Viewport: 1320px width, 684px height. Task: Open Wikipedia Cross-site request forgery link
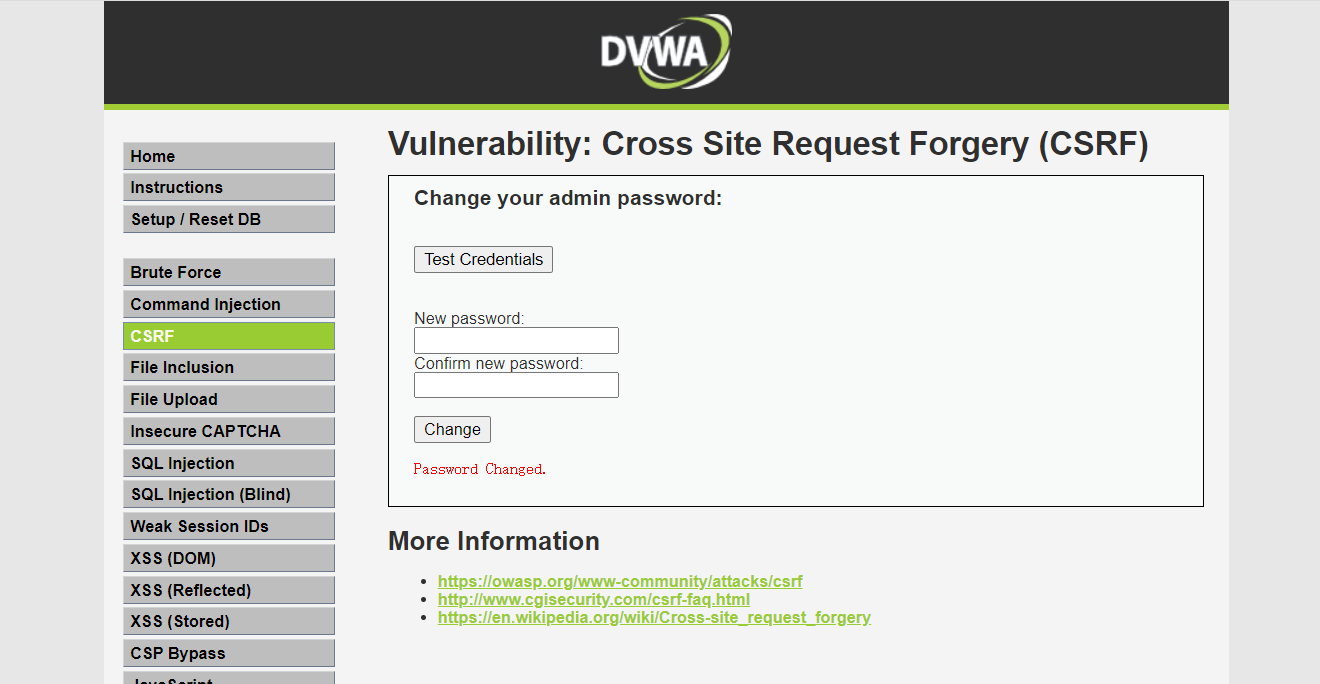[x=654, y=617]
